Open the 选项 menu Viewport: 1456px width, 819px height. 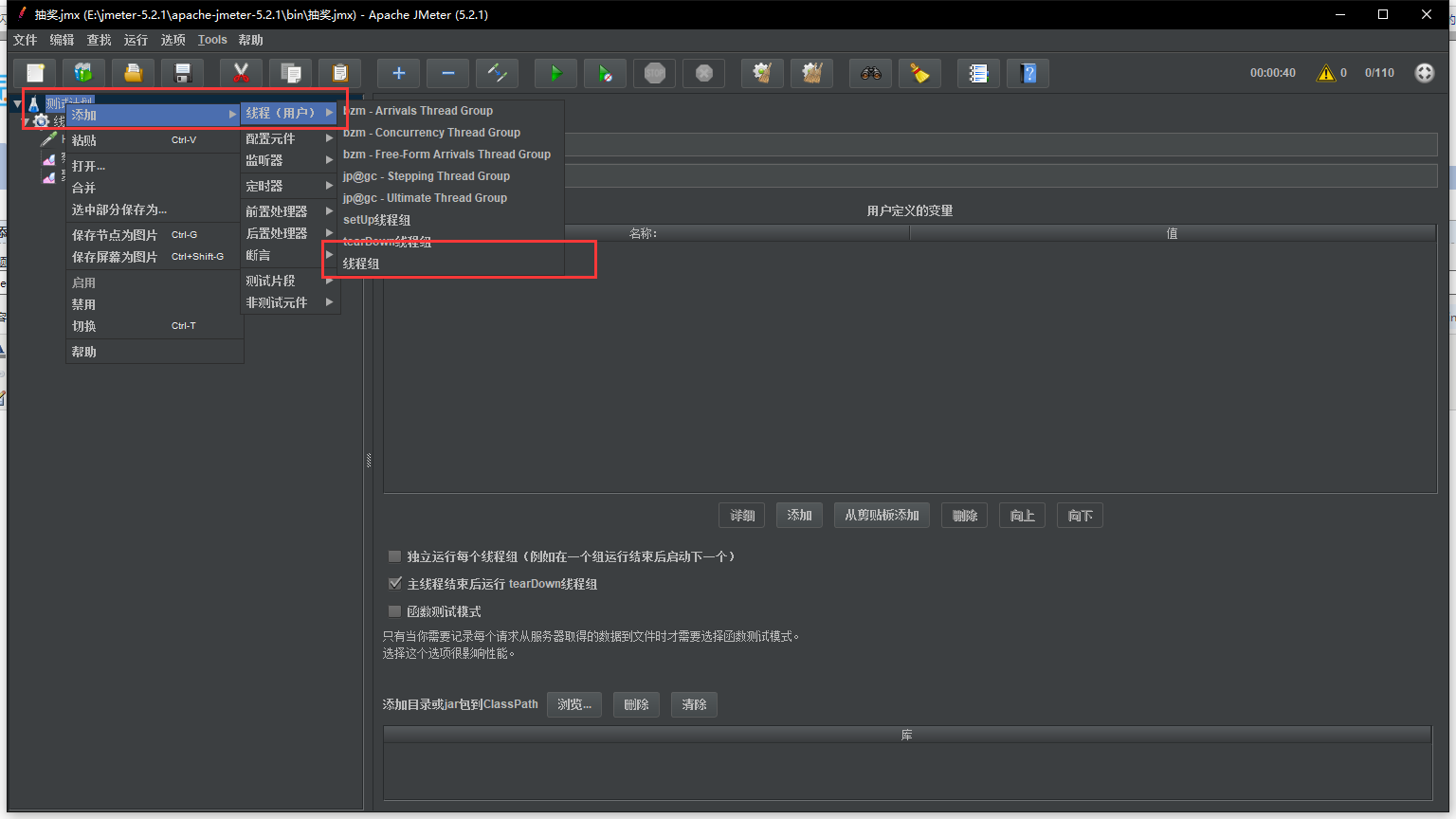click(173, 40)
